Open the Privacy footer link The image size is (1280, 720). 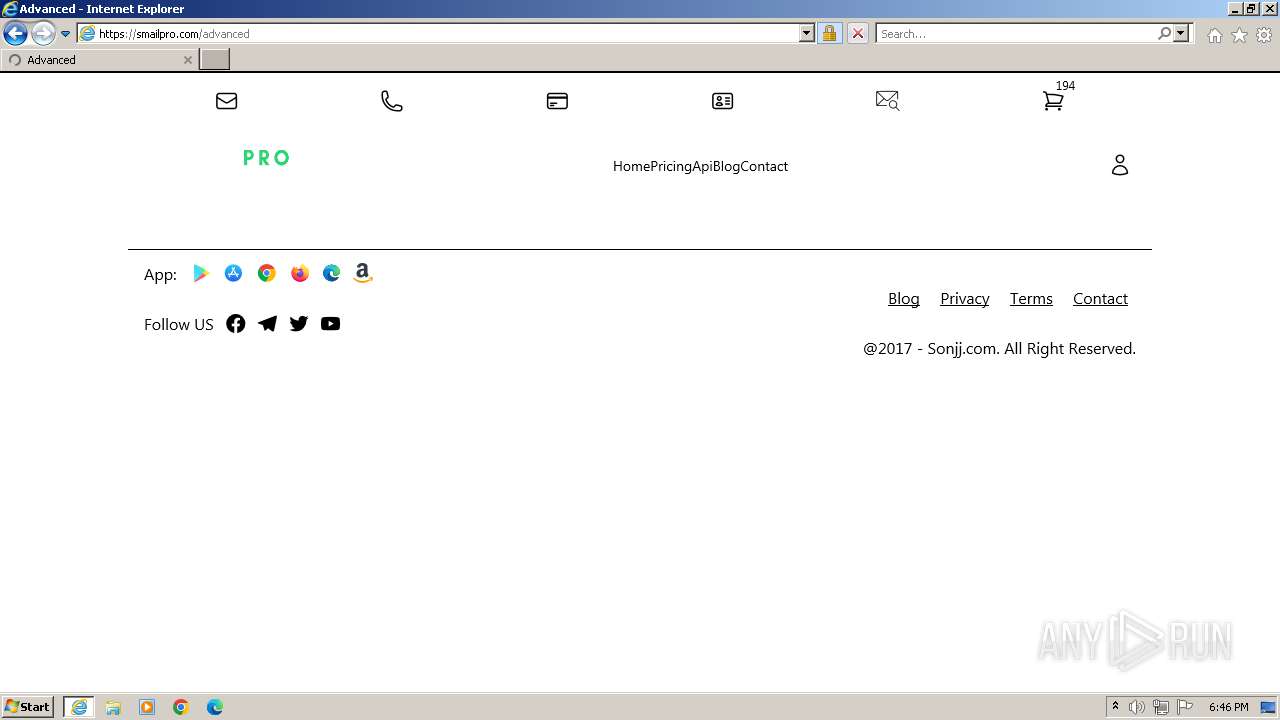coord(965,299)
